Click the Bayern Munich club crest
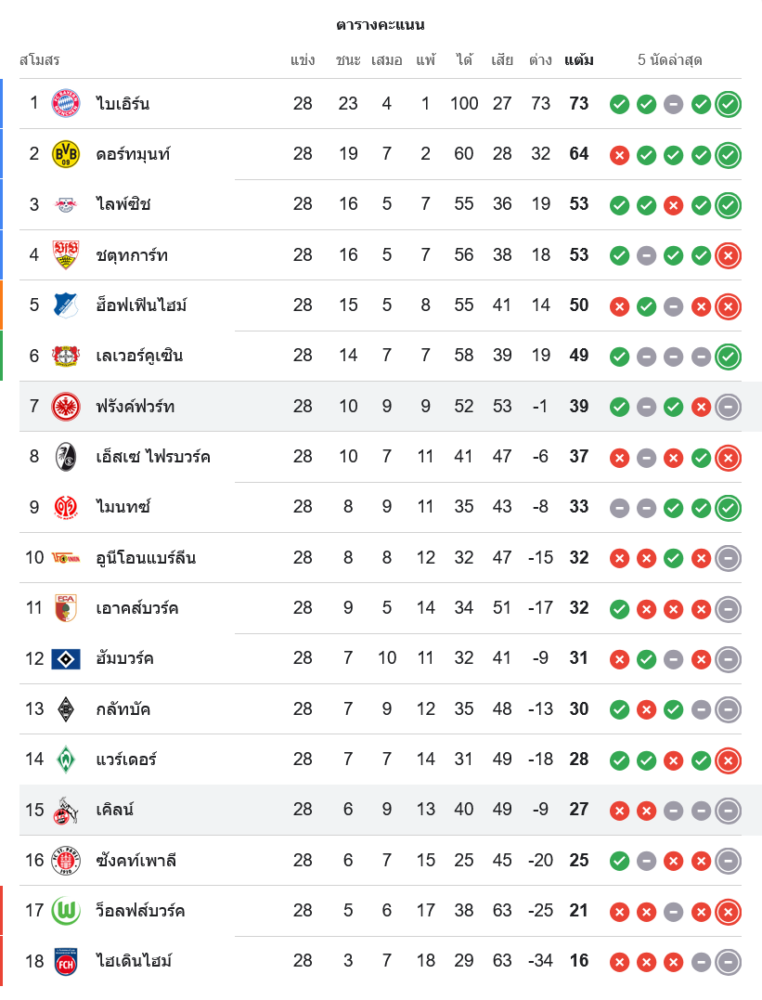The height and width of the screenshot is (1000, 762). click(x=65, y=103)
